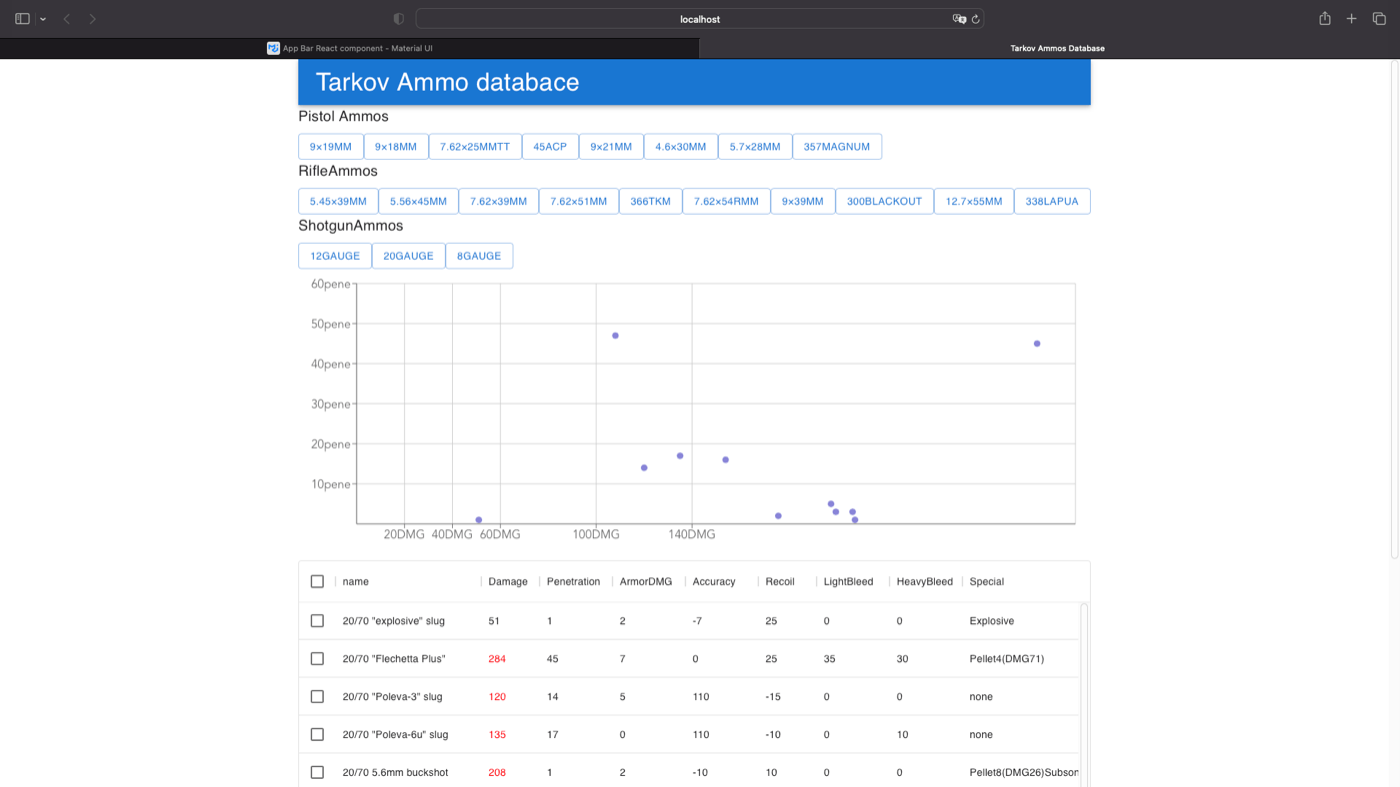Go back with the browser back arrow
The image size is (1400, 787).
(67, 19)
